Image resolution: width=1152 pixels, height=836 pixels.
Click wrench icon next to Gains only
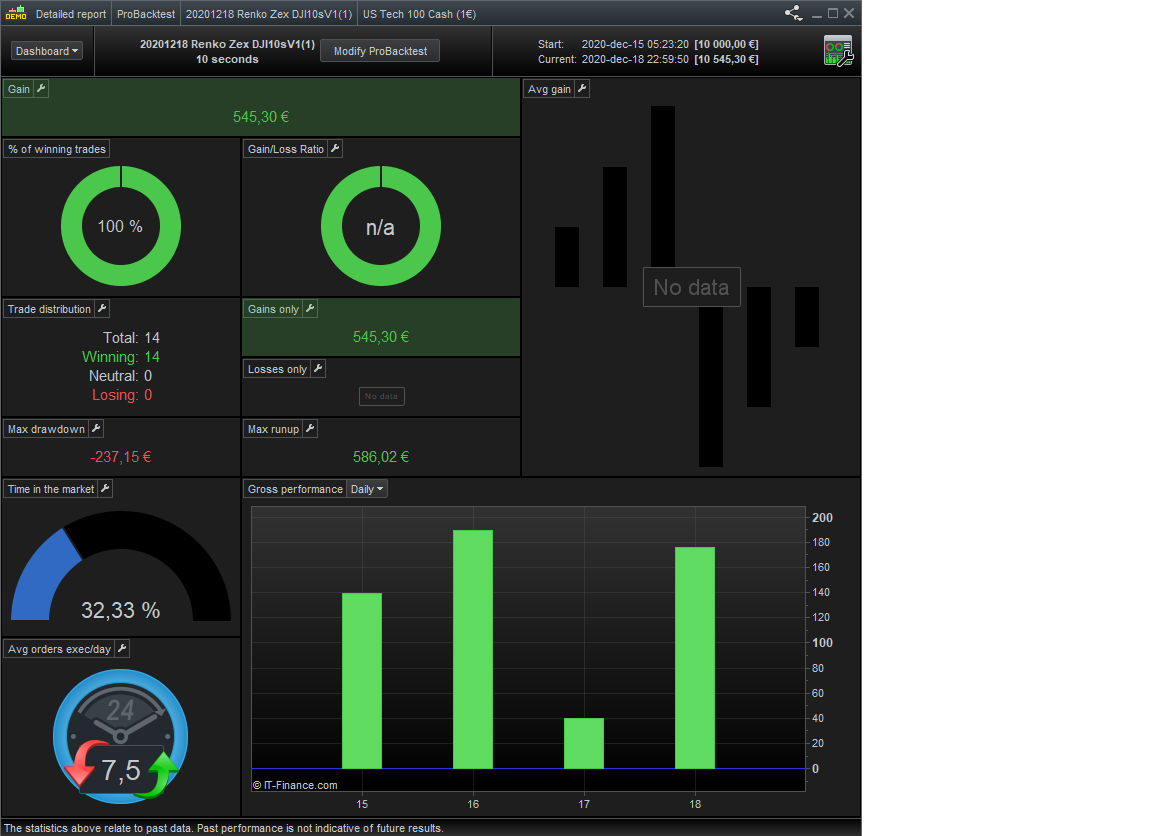(x=310, y=309)
